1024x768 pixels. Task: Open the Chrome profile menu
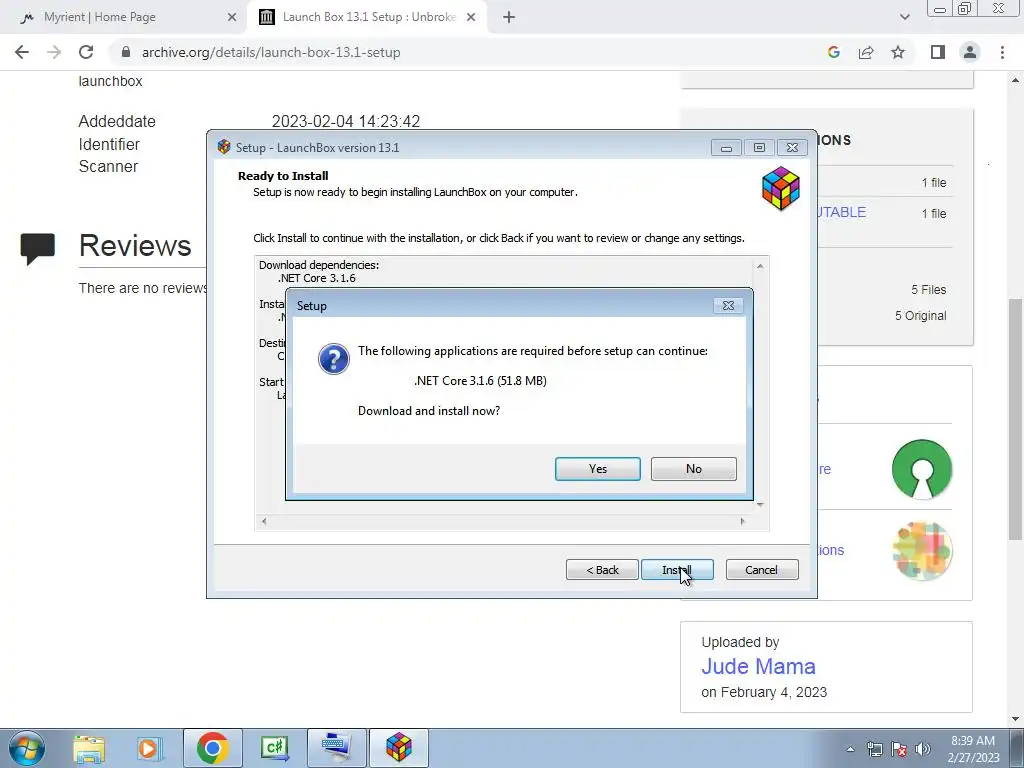(x=970, y=52)
